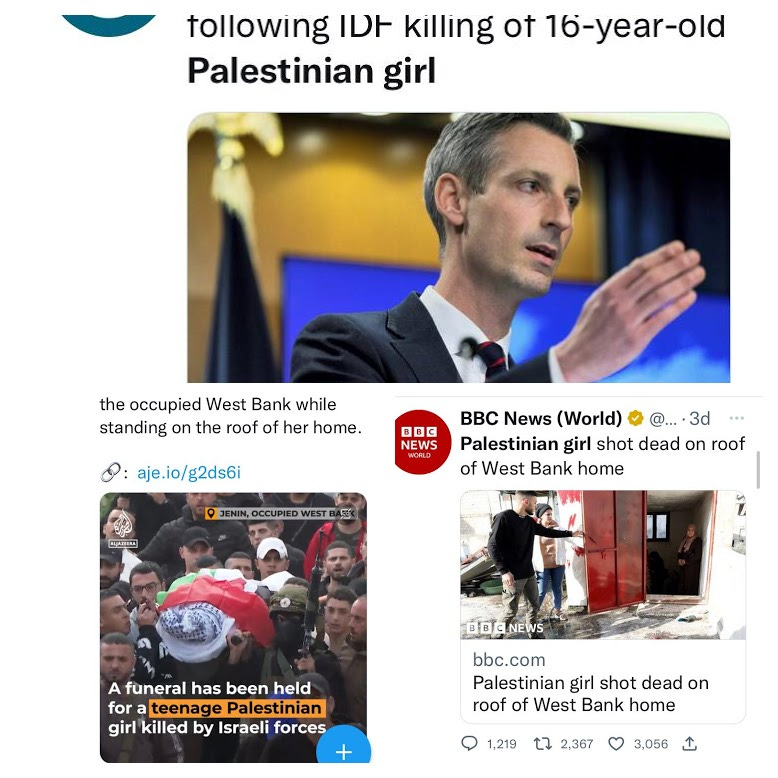
Task: Click the link chain icon
Action: 110,472
